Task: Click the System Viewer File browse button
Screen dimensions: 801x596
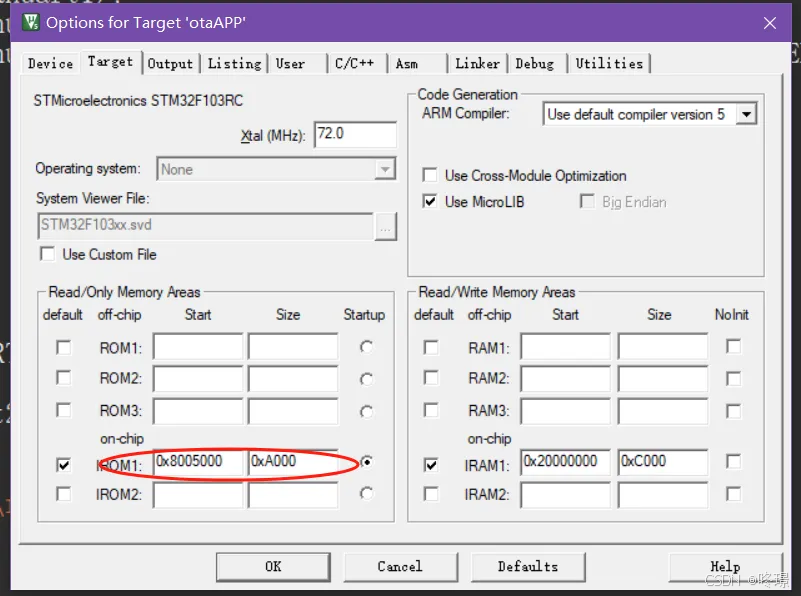Action: click(x=385, y=226)
